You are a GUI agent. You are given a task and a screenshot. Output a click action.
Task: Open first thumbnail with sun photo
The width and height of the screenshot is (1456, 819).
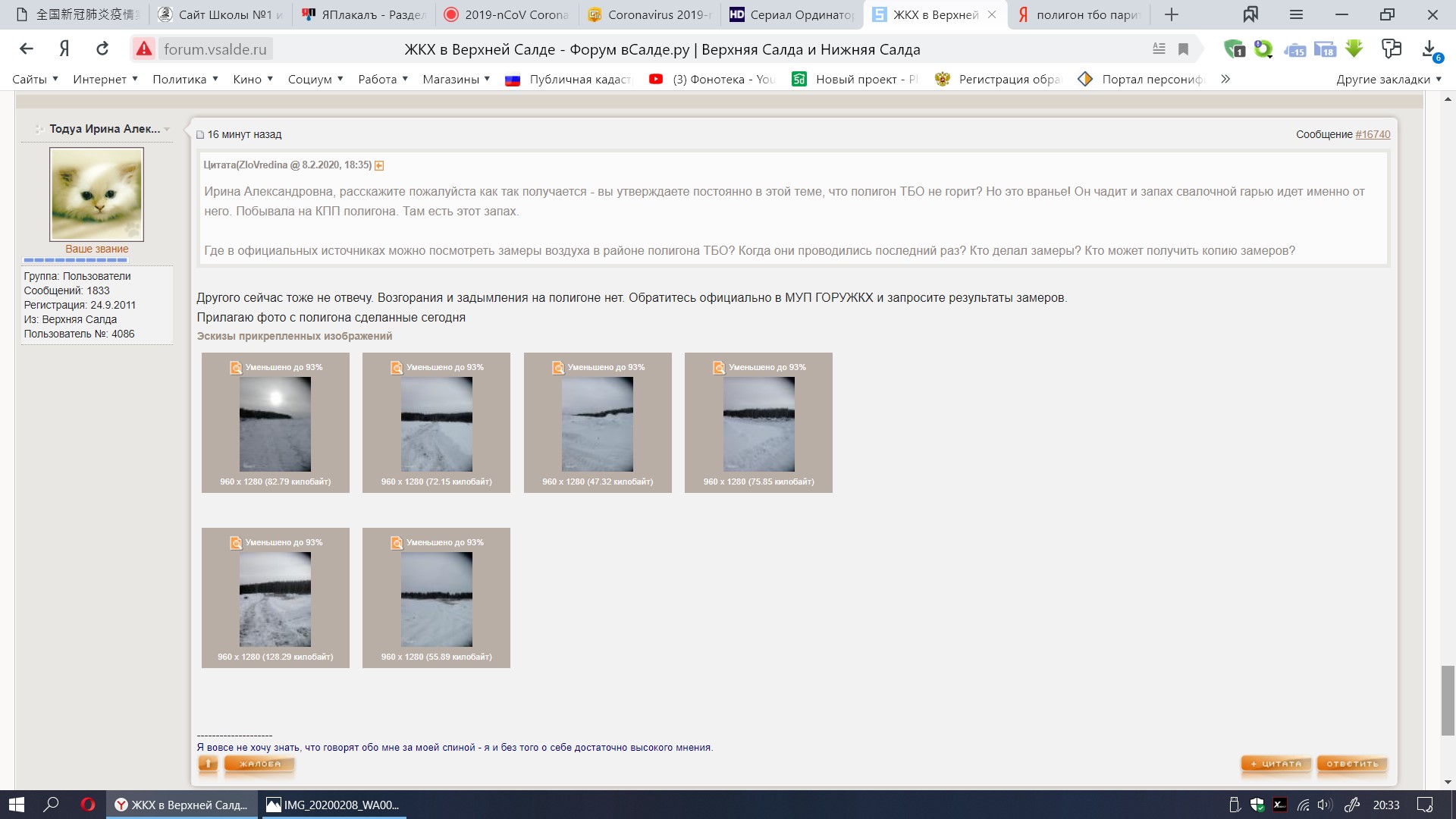[275, 424]
